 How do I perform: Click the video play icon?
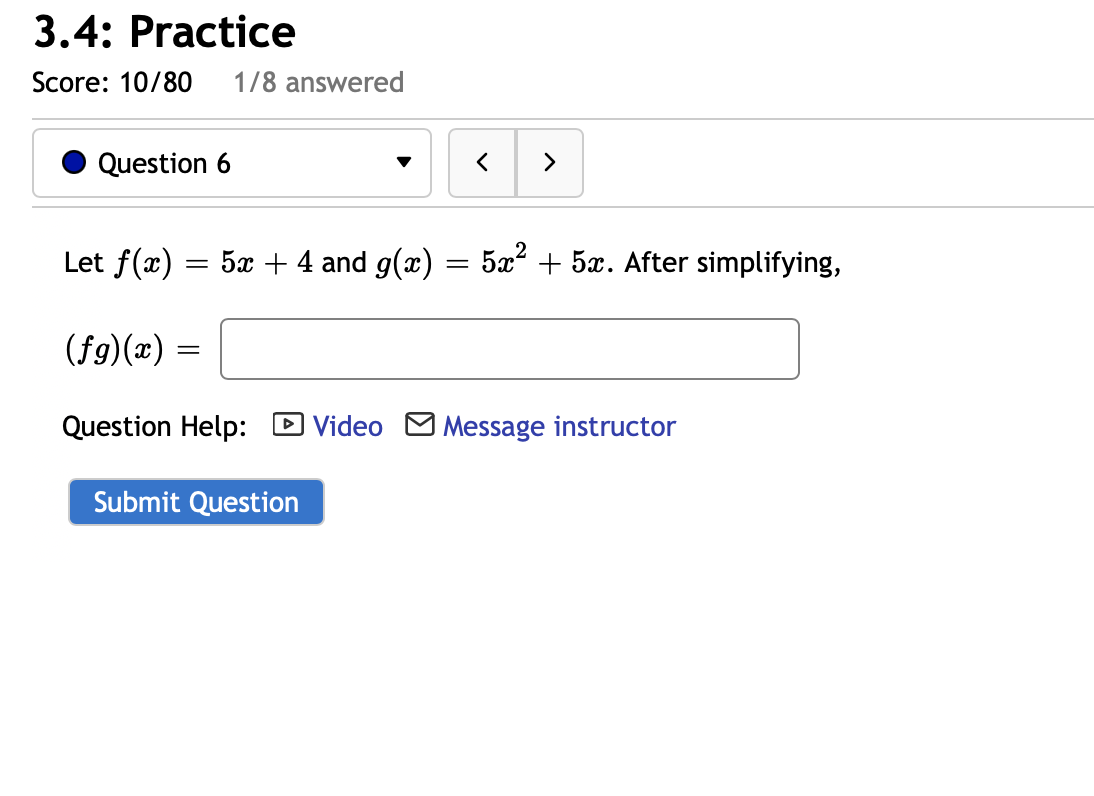[x=288, y=425]
